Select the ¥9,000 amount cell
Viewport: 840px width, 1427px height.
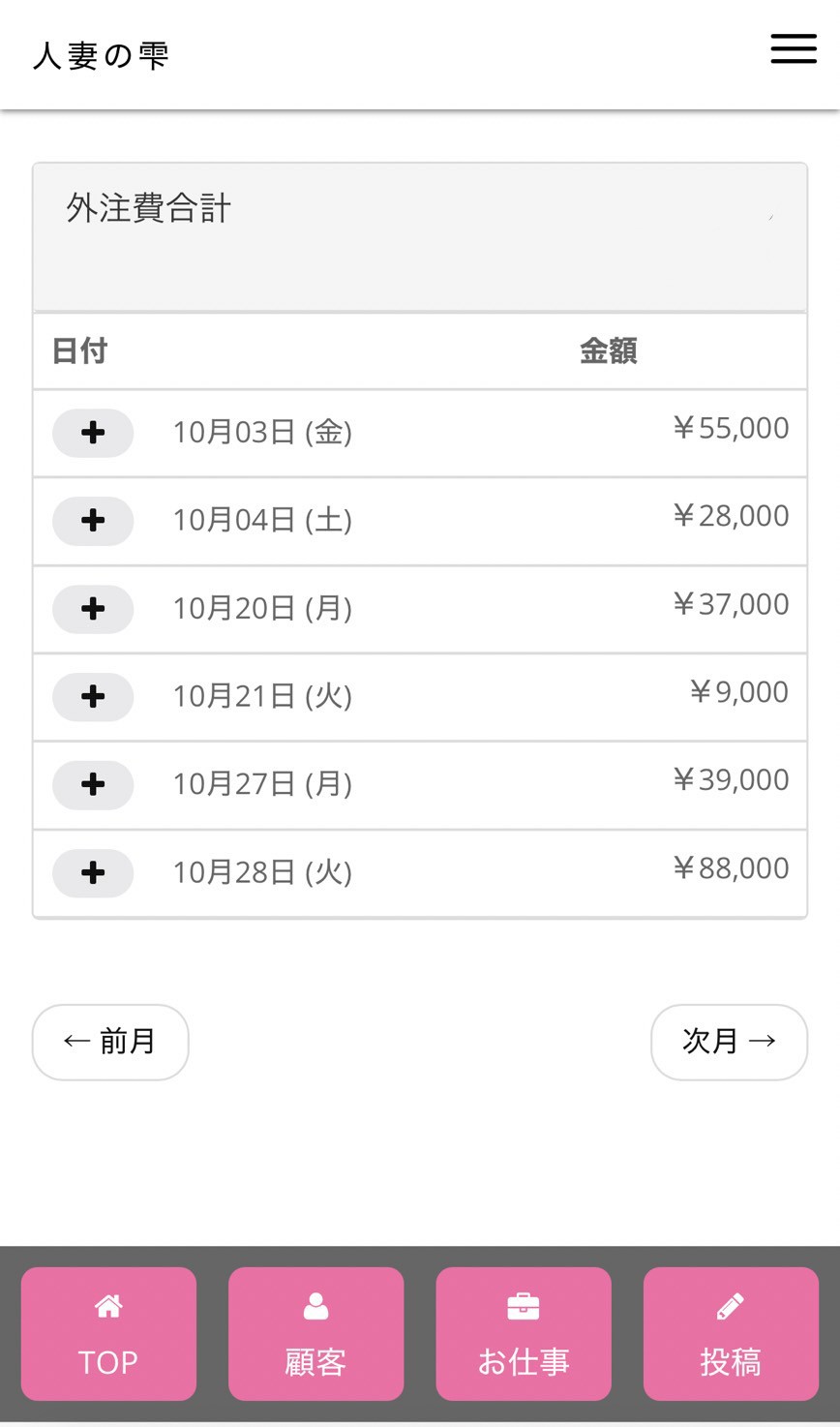[x=738, y=692]
